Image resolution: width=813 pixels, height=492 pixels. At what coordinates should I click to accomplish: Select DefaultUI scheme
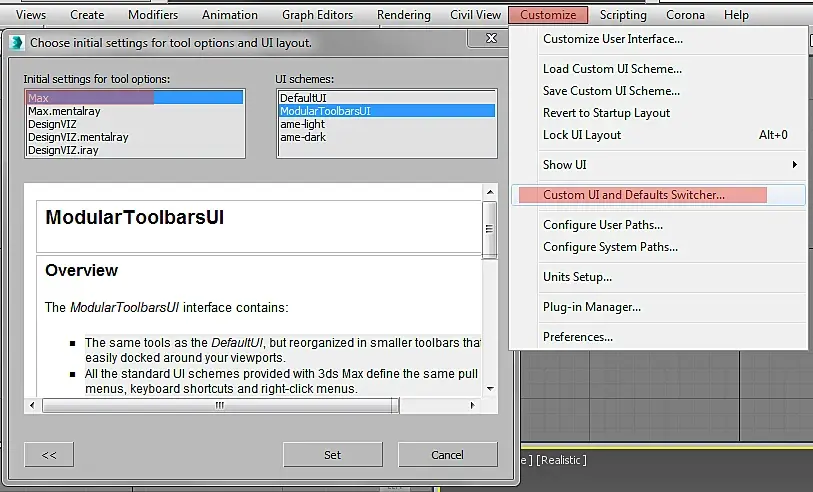coord(387,98)
